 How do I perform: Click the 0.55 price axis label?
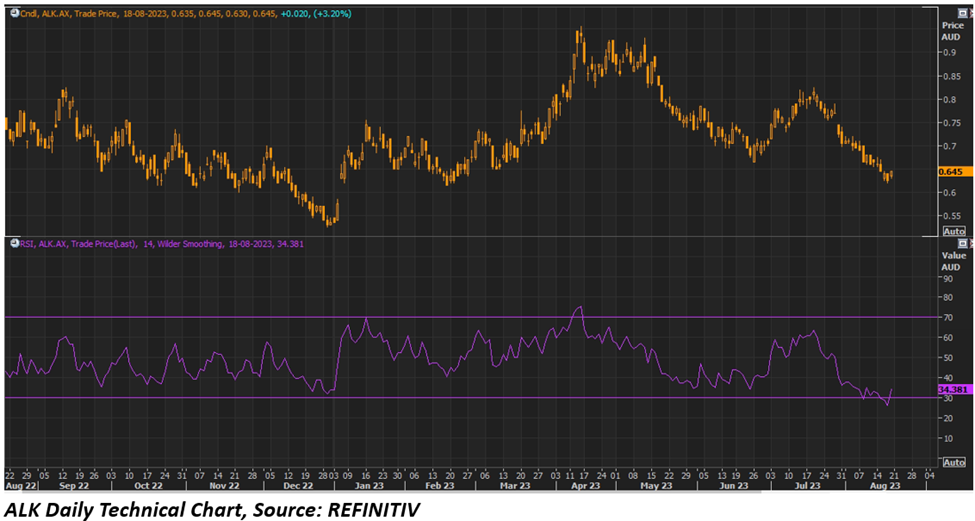click(951, 216)
